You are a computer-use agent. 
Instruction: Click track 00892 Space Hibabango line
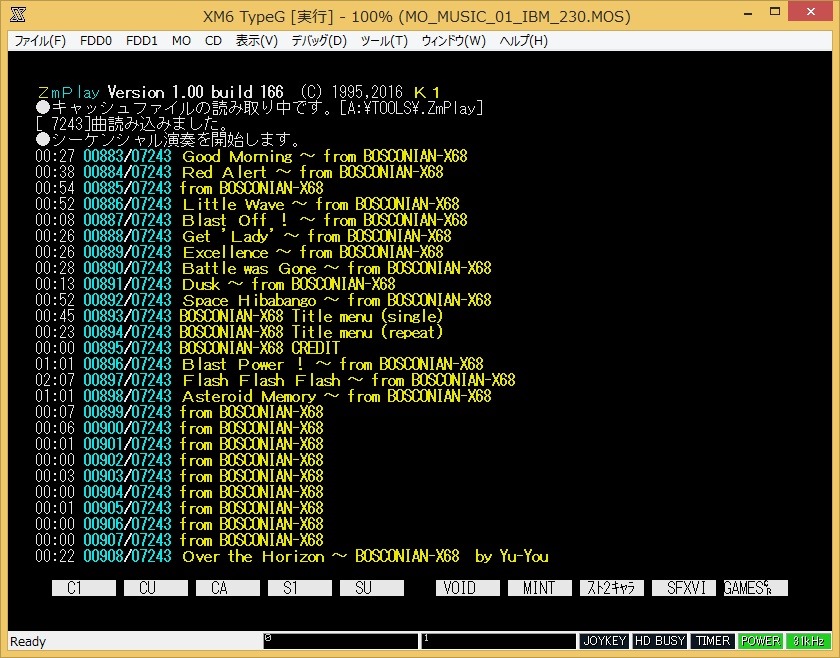(x=263, y=300)
